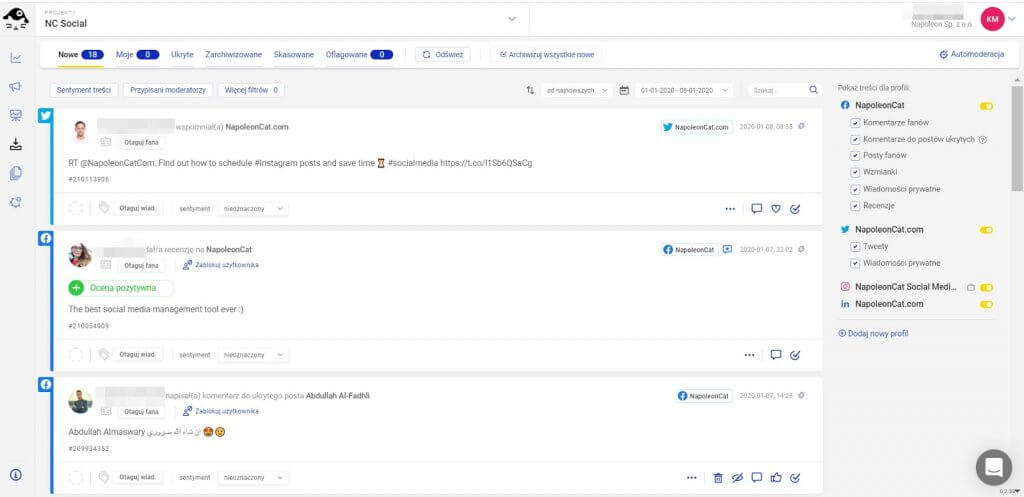Click Dodaj nowy profil link
The width and height of the screenshot is (1024, 497).
[x=873, y=334]
